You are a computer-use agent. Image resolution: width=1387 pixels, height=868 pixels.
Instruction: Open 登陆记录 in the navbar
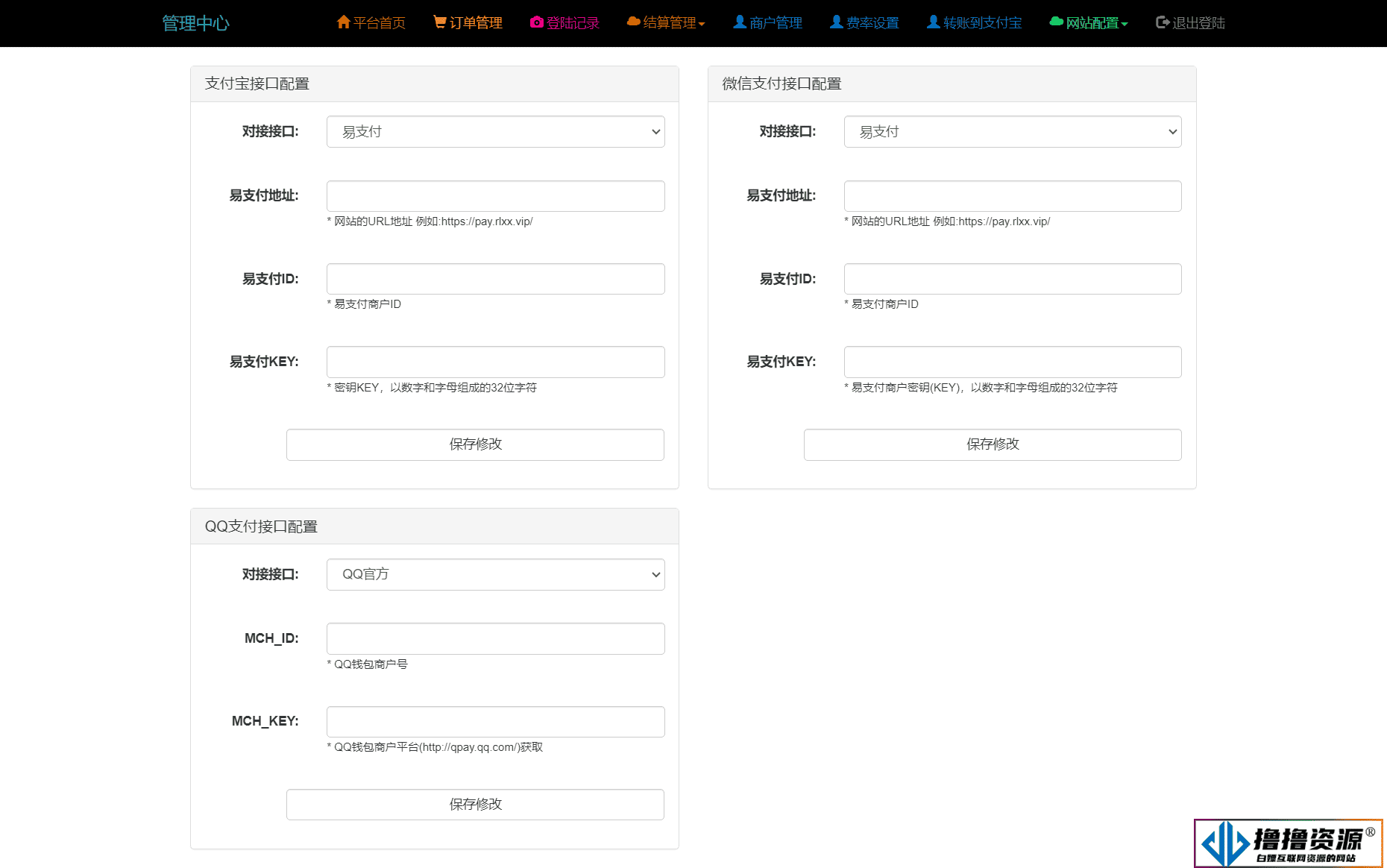point(564,23)
